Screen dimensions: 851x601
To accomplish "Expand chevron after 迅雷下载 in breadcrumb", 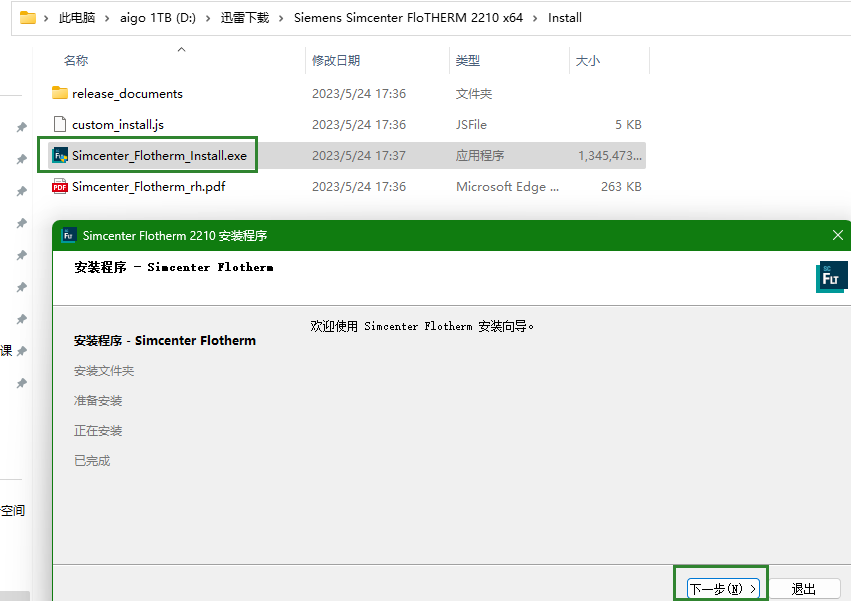I will [x=281, y=18].
